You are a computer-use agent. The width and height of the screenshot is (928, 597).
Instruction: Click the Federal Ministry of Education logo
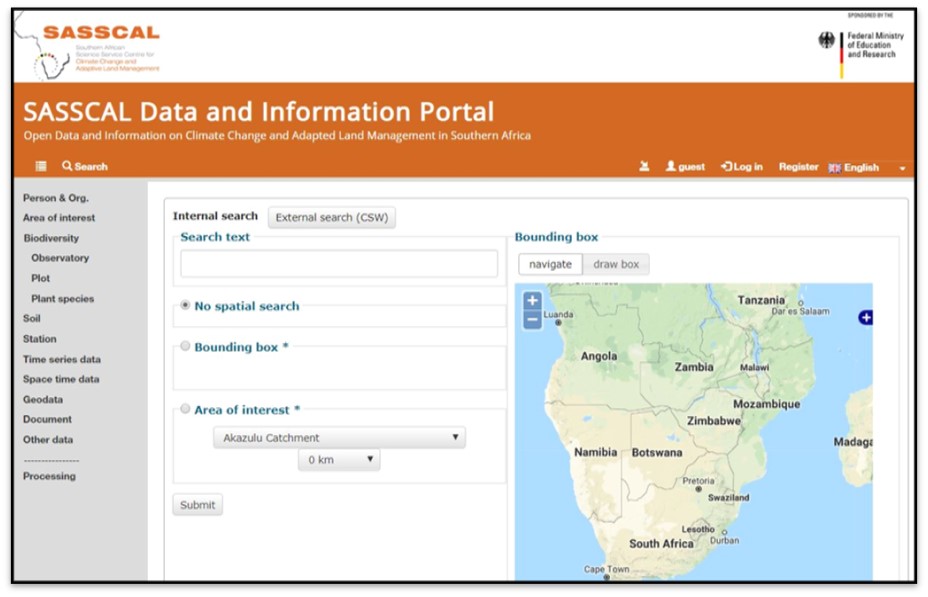tap(861, 46)
